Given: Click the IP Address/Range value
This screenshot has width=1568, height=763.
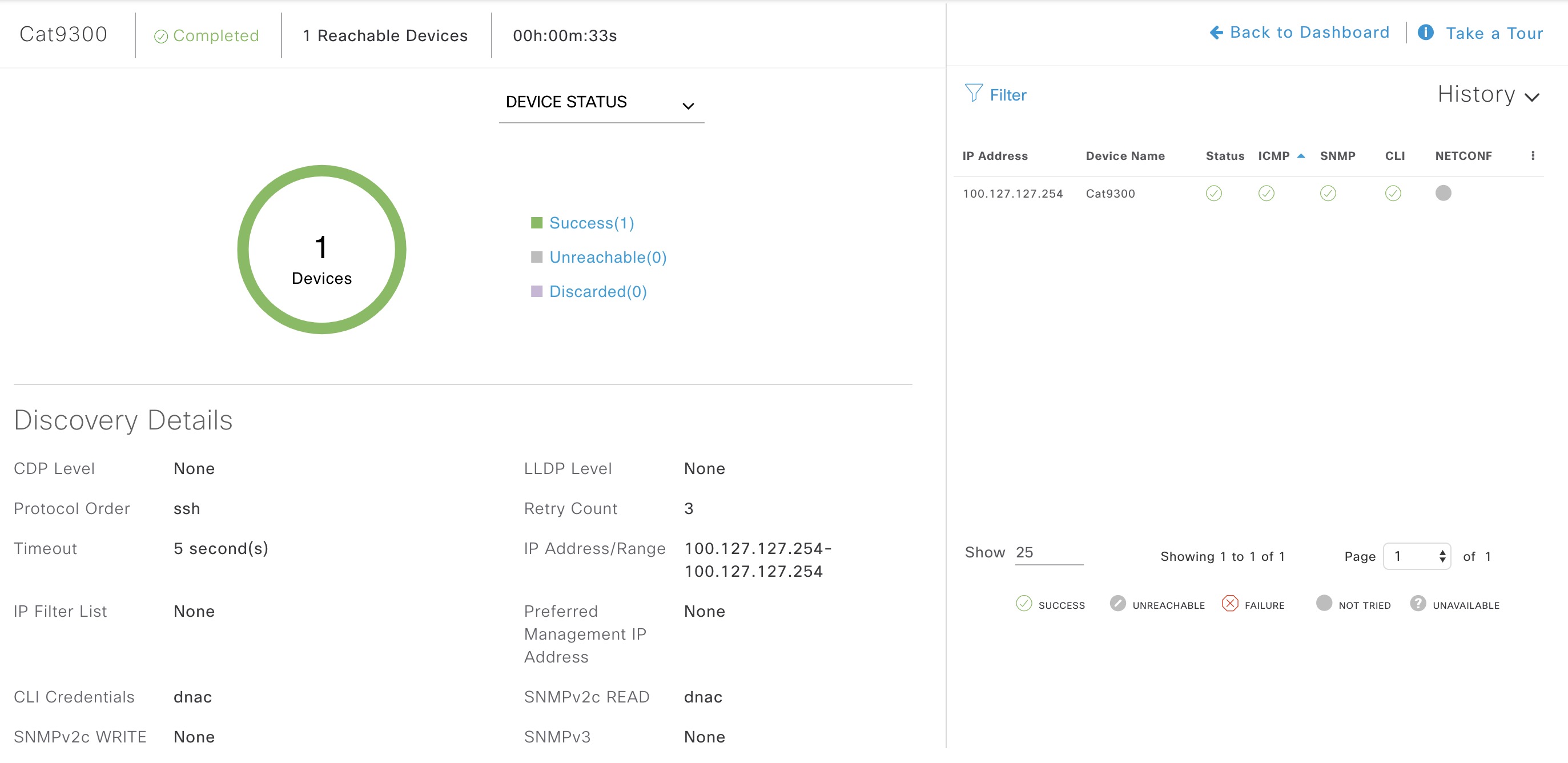Looking at the screenshot, I should pos(758,560).
